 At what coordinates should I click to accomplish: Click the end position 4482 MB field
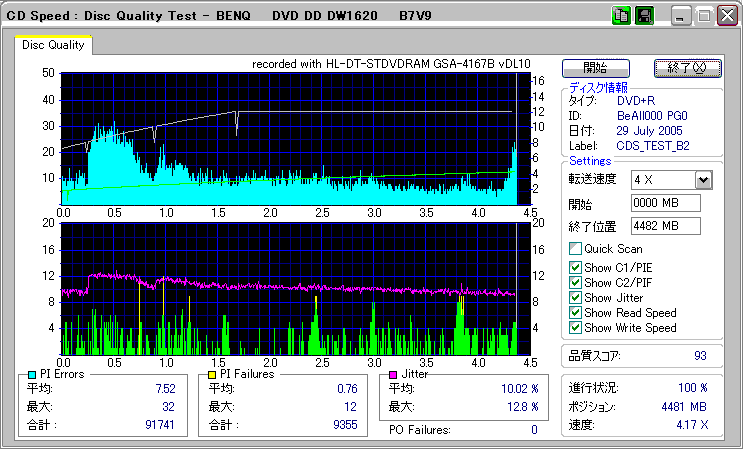[665, 225]
